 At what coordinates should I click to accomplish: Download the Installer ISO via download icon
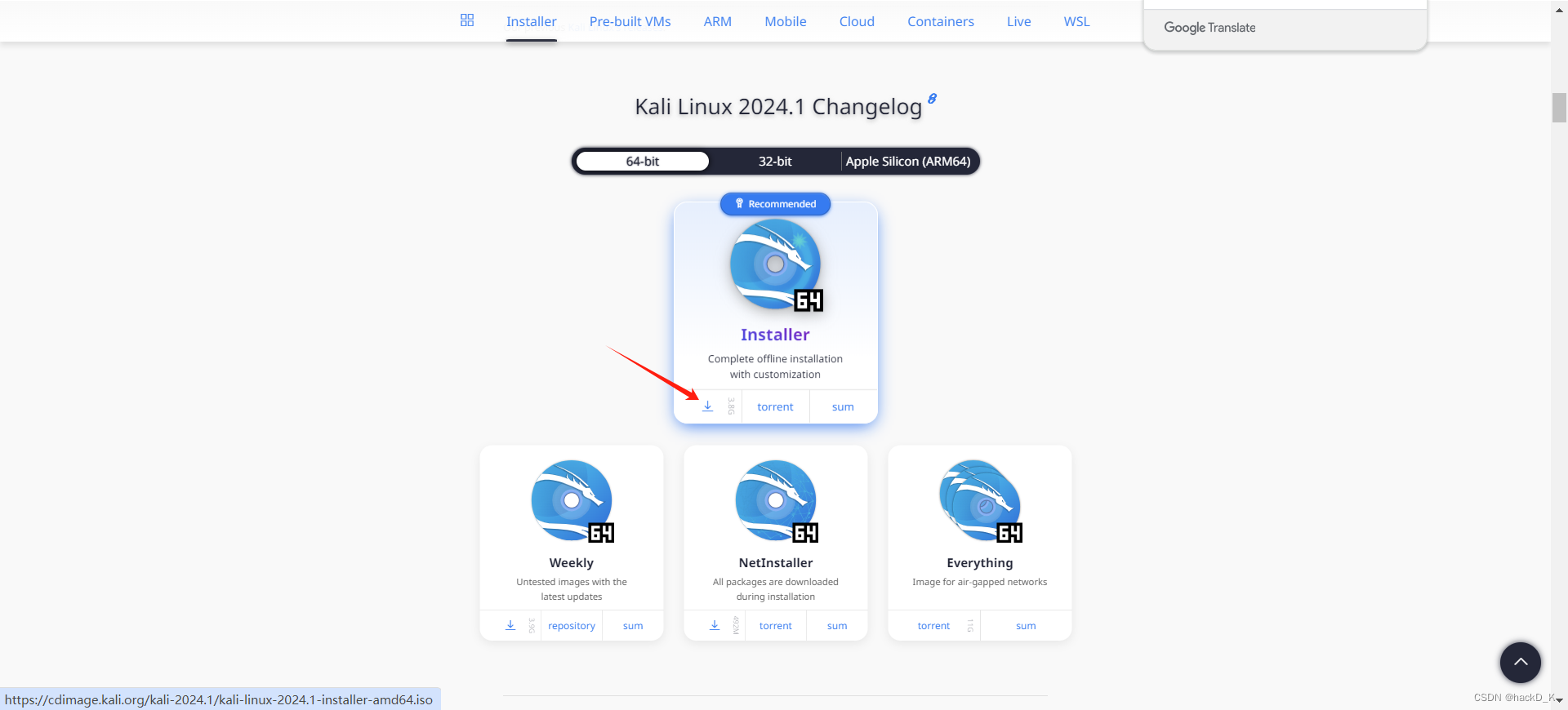click(x=707, y=406)
